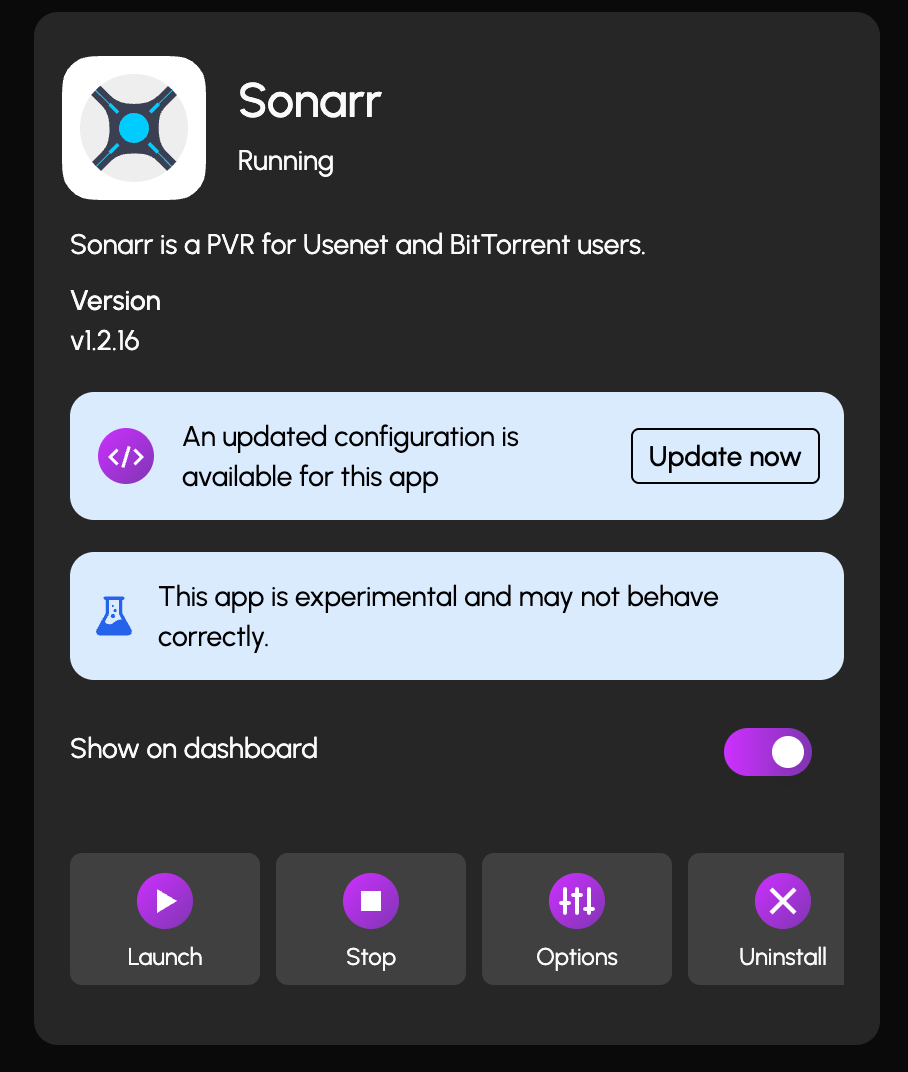Click the updated configuration available message
The image size is (908, 1072).
point(350,456)
